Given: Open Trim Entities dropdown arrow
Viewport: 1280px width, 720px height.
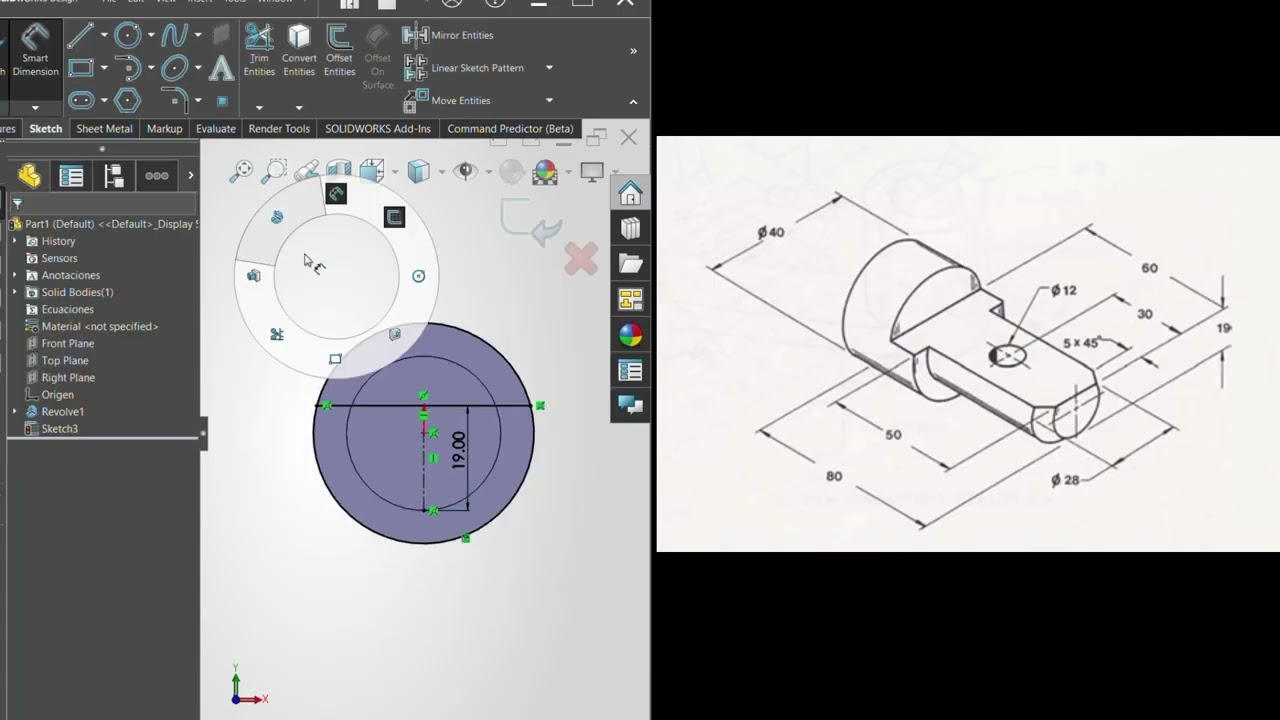Looking at the screenshot, I should pos(259,108).
